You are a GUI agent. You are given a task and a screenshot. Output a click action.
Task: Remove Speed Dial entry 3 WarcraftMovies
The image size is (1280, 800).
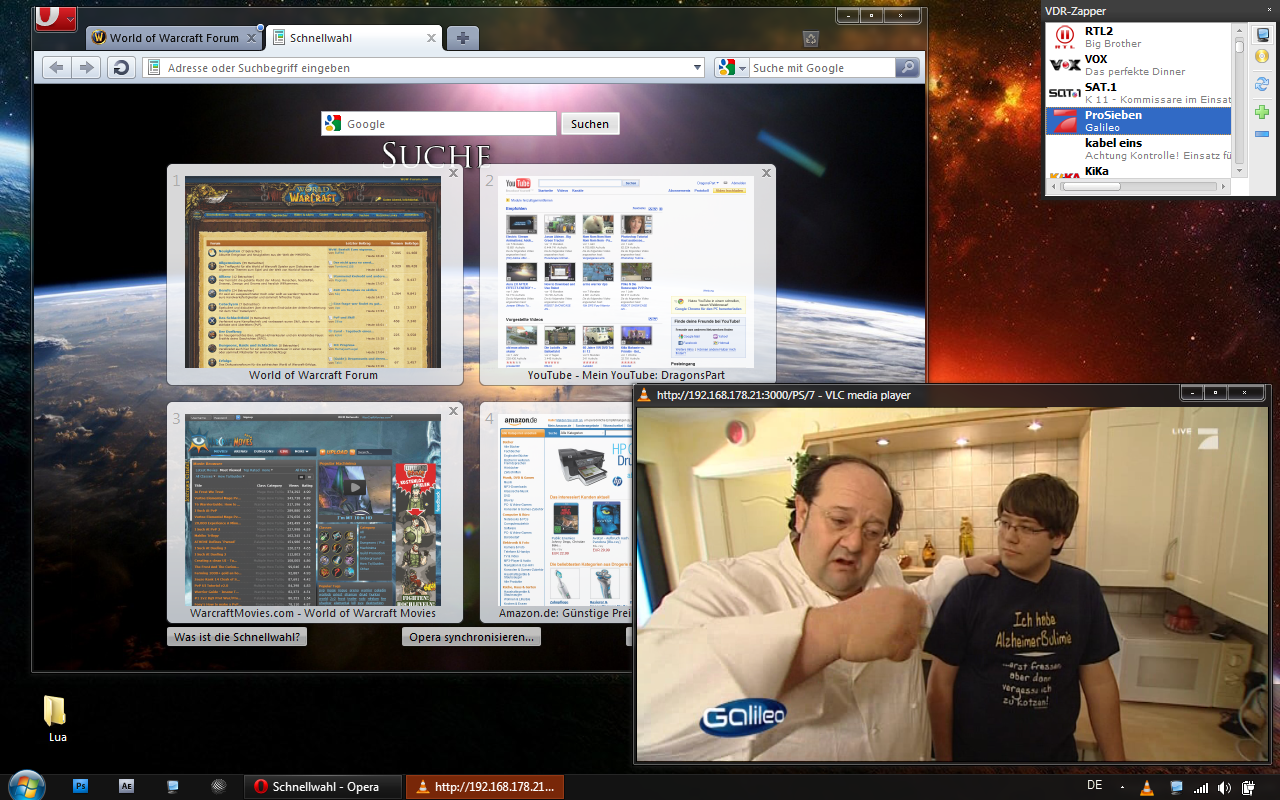pos(454,411)
